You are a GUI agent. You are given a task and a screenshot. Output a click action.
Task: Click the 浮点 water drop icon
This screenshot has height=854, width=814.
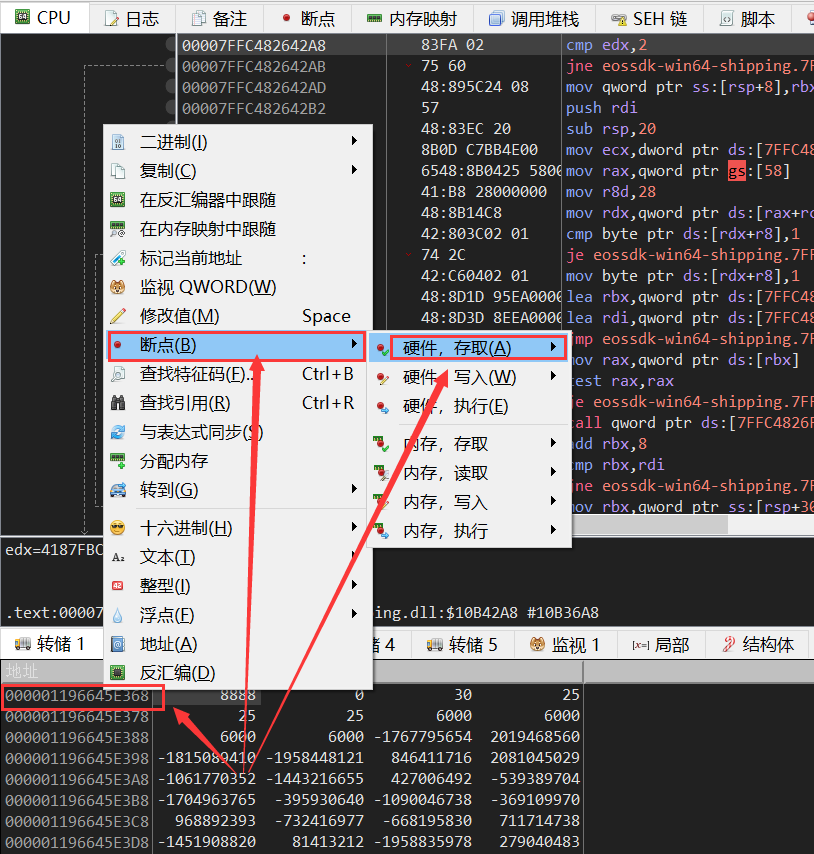pos(118,615)
